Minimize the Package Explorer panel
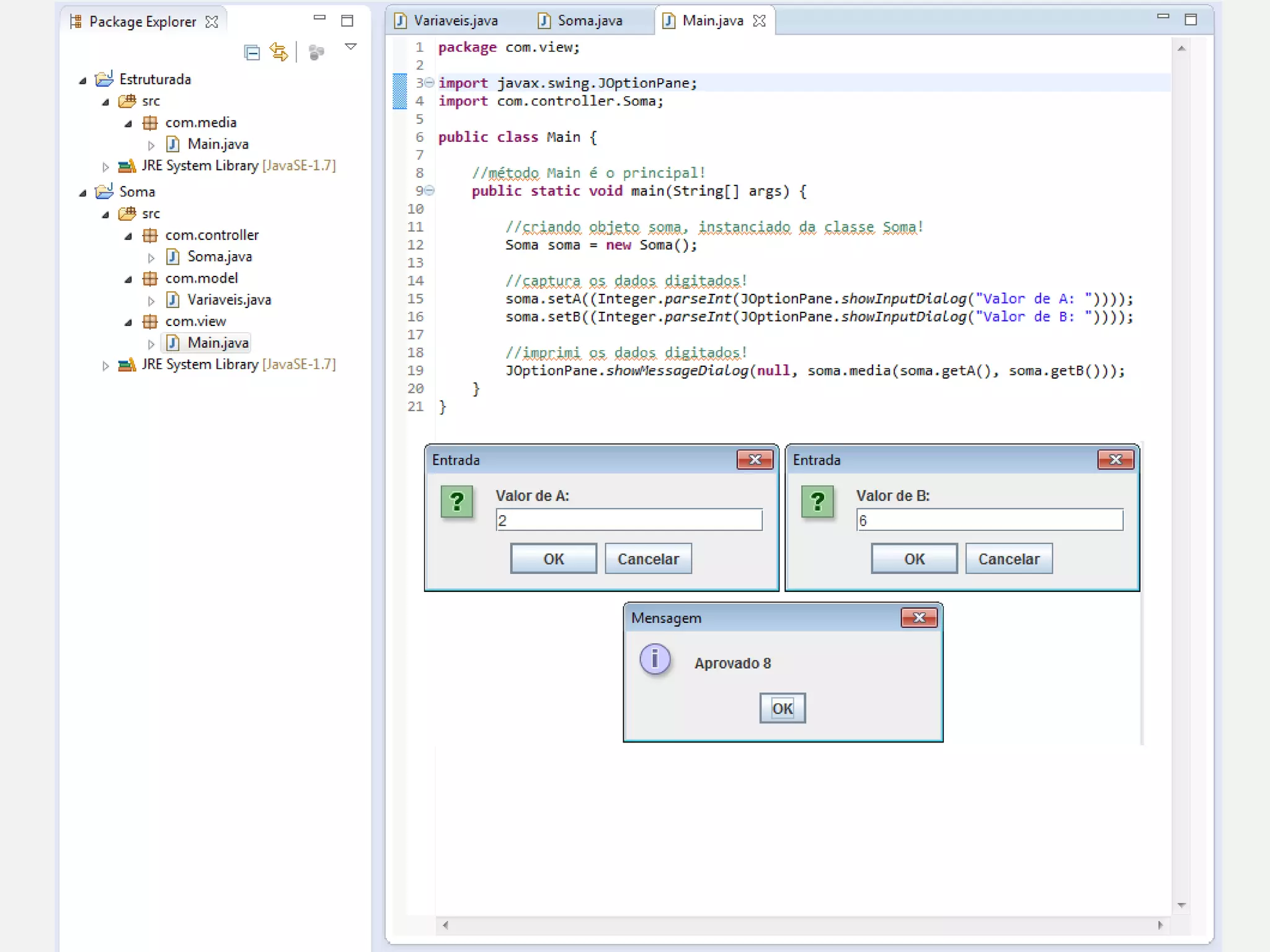 pyautogui.click(x=319, y=19)
